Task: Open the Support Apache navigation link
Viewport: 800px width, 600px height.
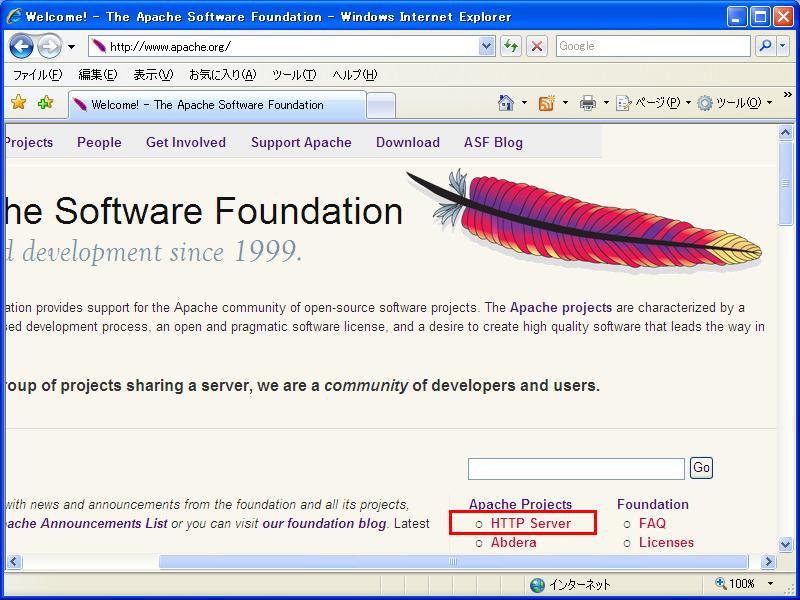Action: [x=301, y=142]
